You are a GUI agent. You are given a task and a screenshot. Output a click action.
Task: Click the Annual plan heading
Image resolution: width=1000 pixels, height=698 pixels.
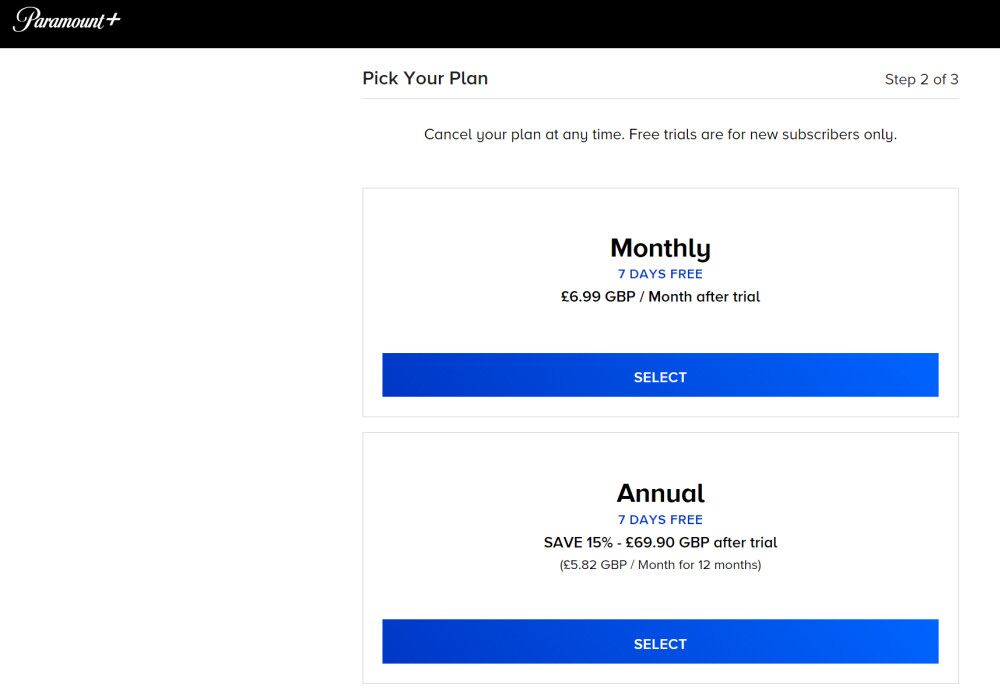(660, 493)
